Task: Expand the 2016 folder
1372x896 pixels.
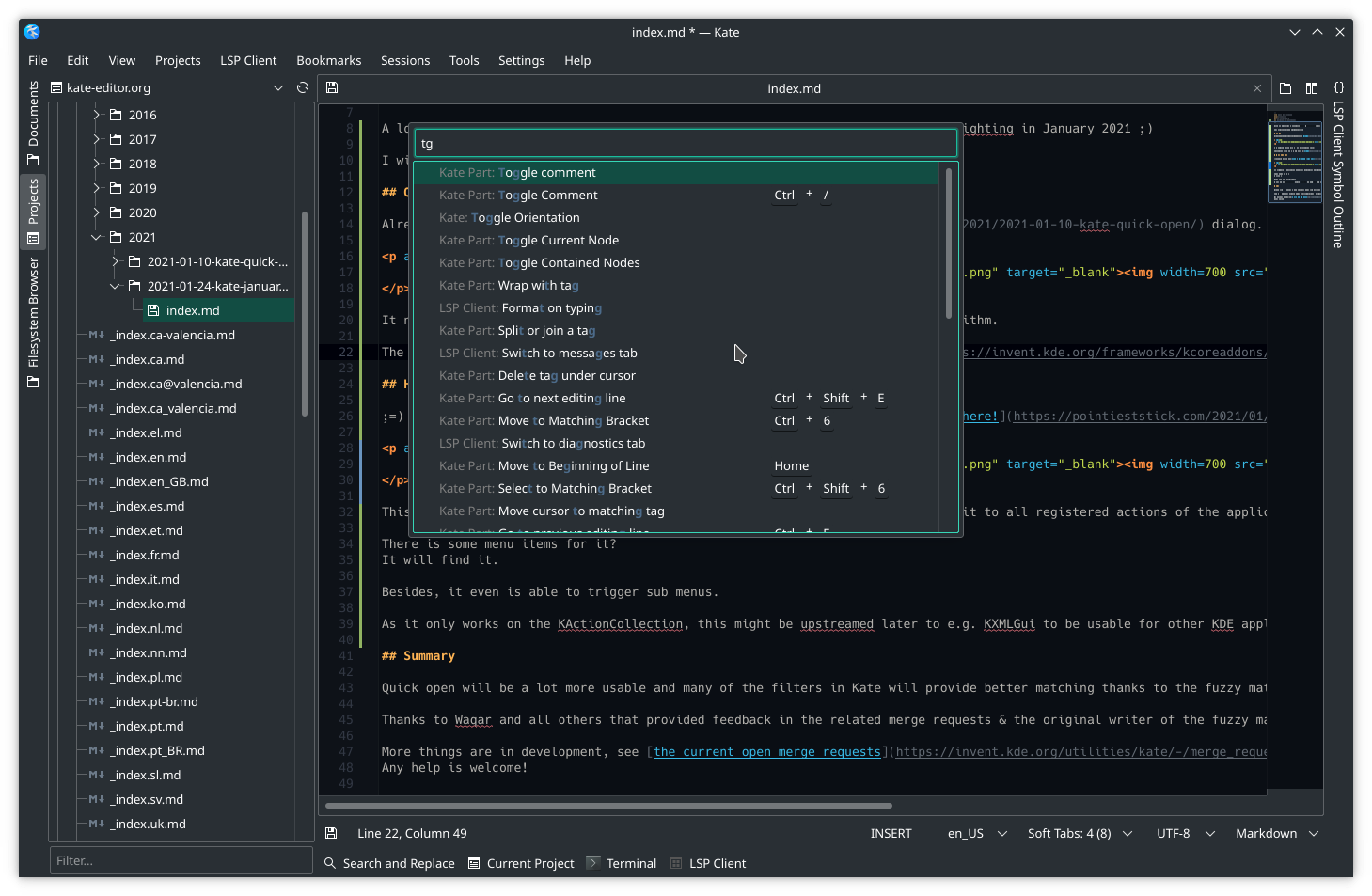Action: 96,115
